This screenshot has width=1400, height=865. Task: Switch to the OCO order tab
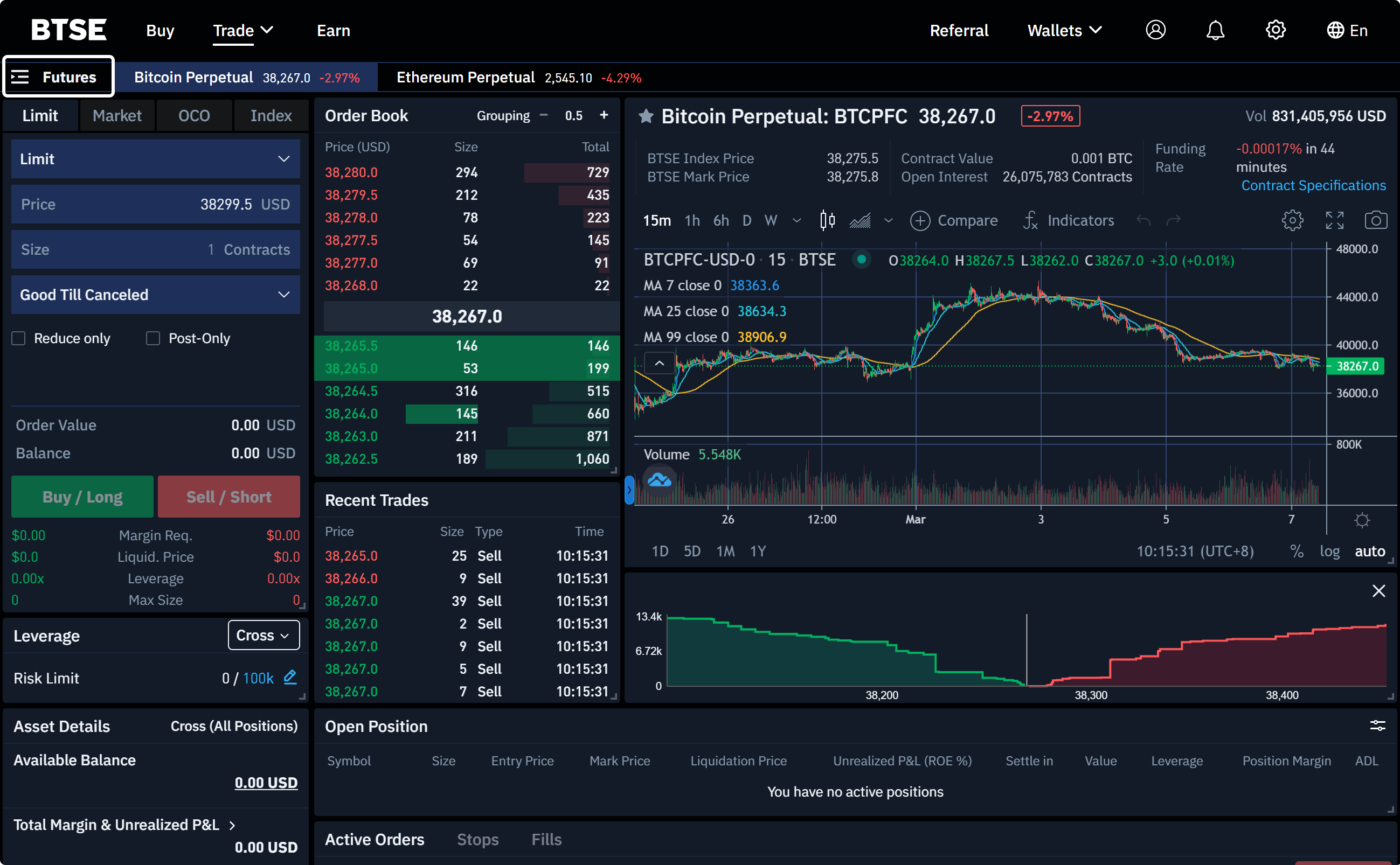point(194,116)
